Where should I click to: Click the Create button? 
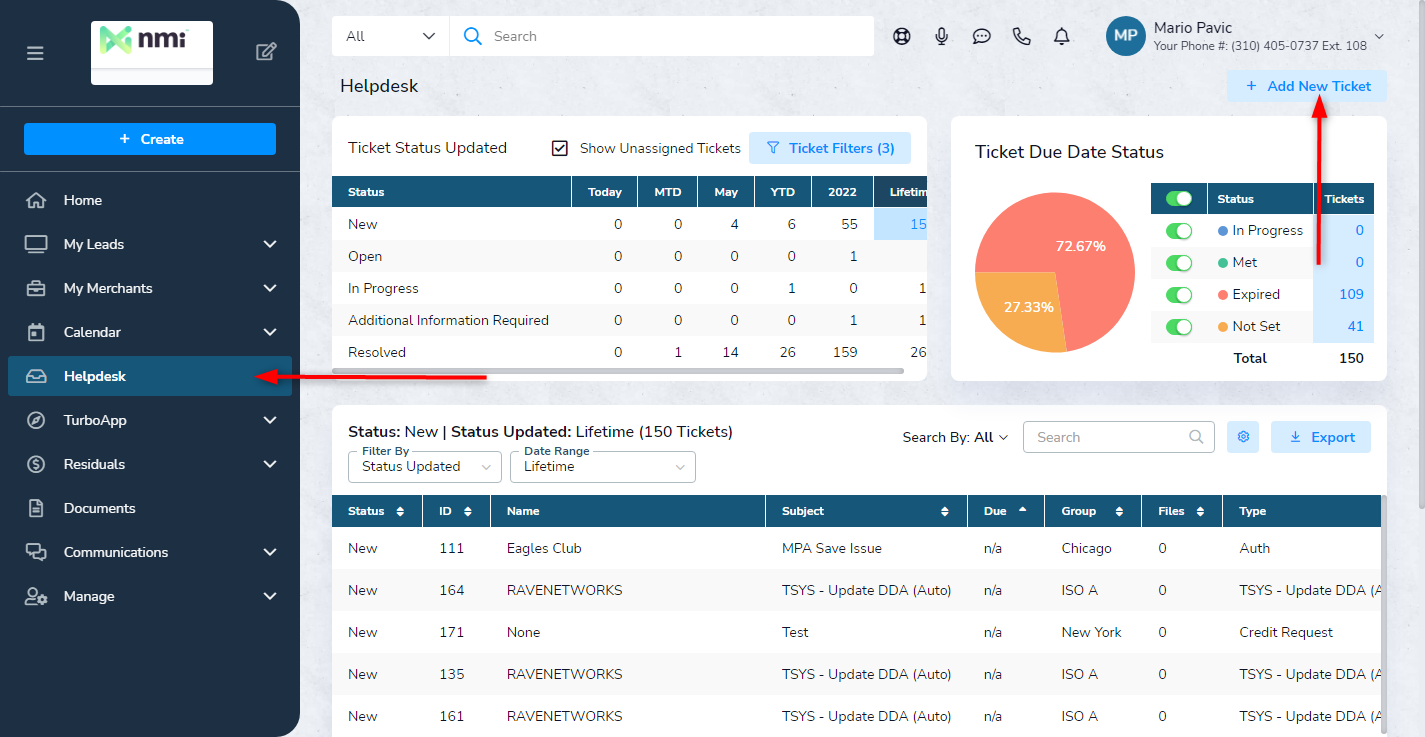click(x=150, y=139)
